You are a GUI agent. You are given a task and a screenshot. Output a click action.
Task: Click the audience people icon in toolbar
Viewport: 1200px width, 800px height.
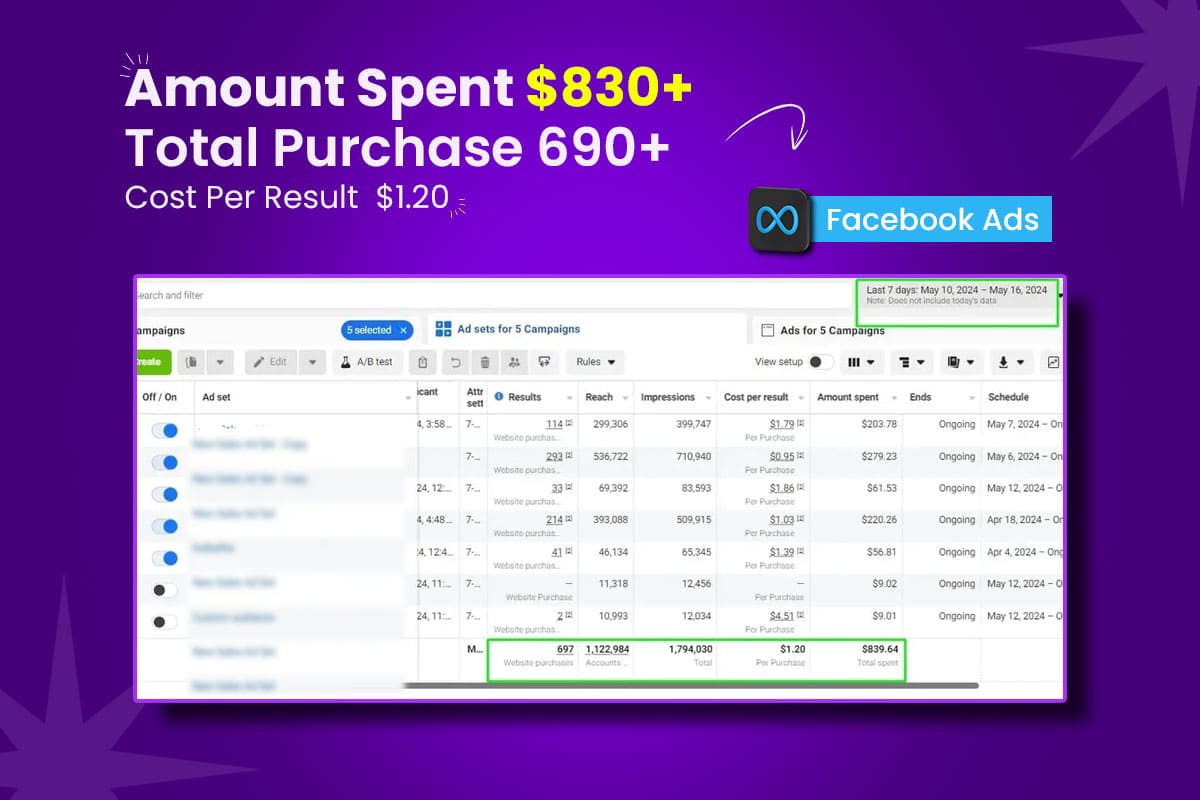click(514, 362)
